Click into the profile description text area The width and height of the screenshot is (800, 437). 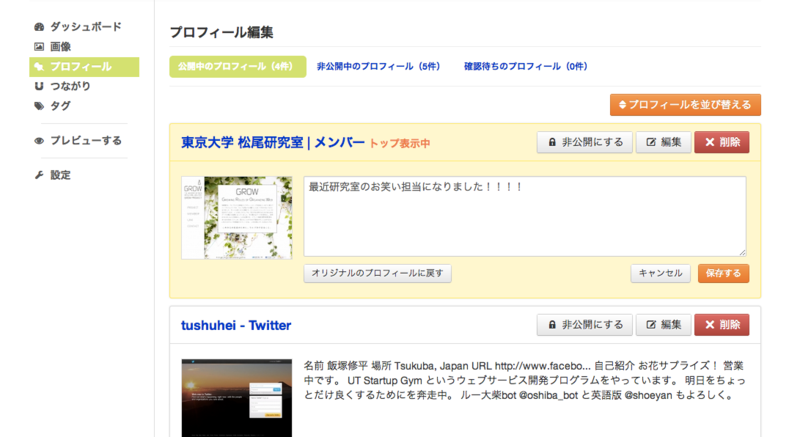525,216
